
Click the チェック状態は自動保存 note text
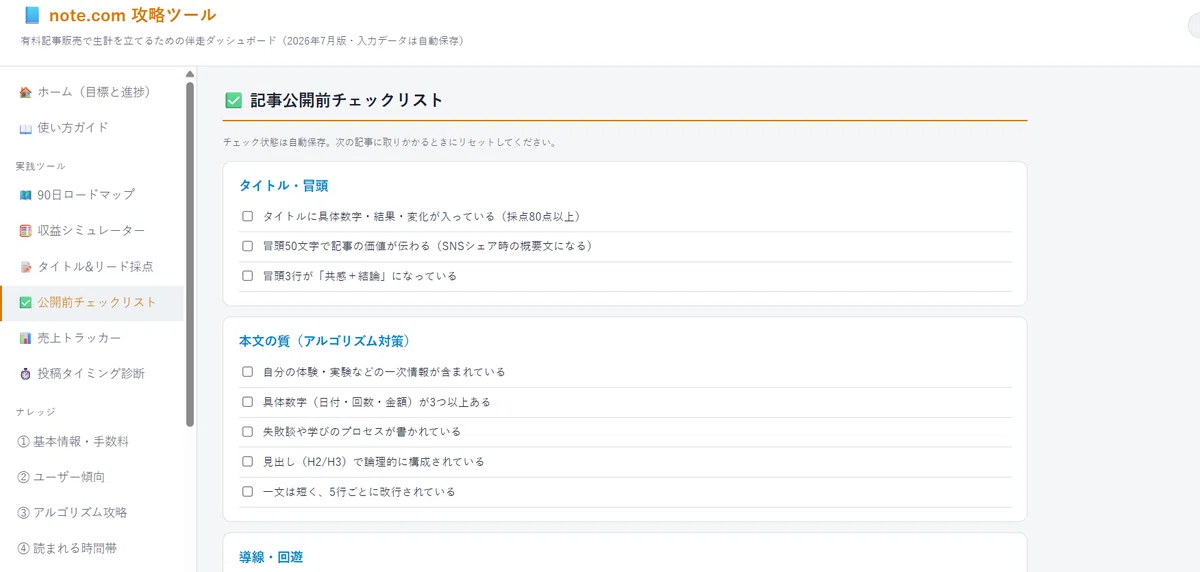[389, 143]
